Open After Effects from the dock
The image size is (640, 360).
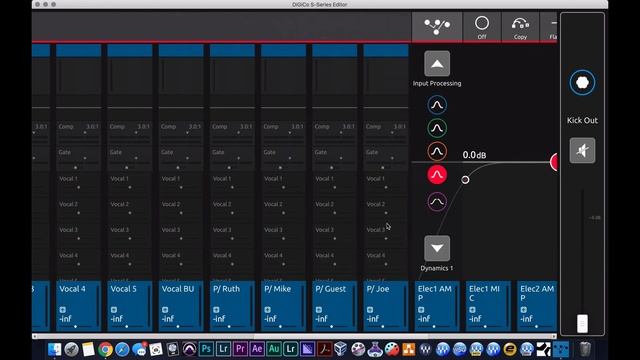(x=257, y=349)
